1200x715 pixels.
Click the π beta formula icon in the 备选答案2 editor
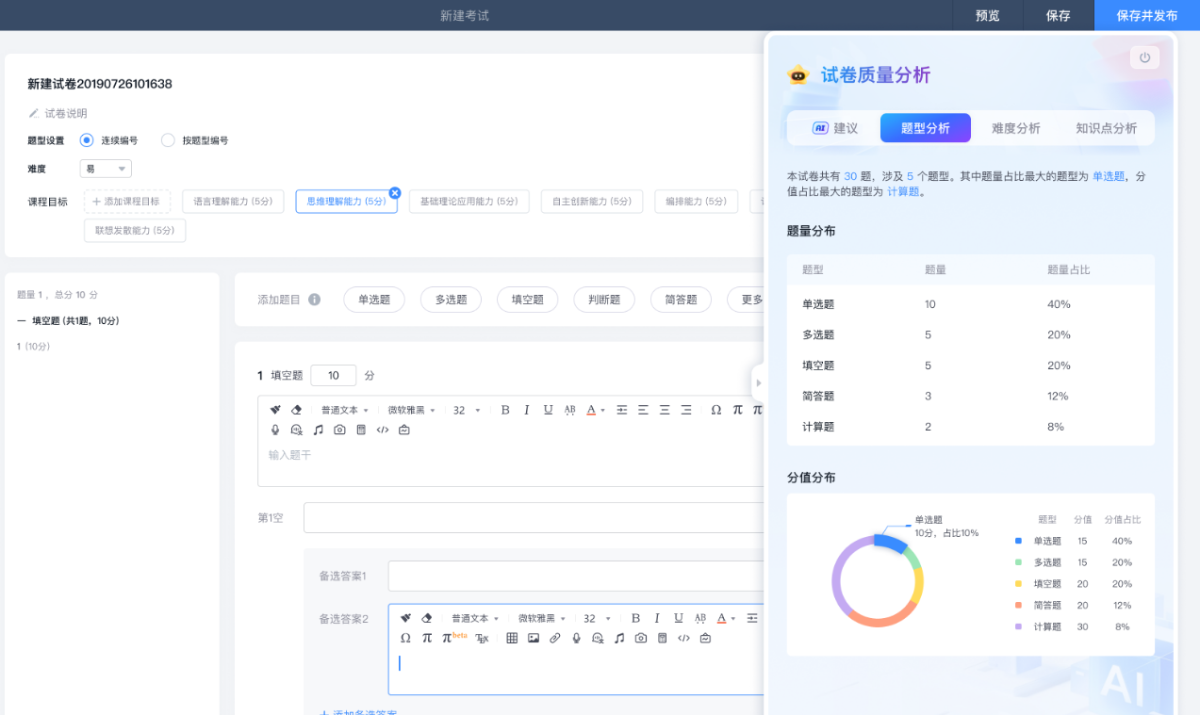tap(453, 637)
